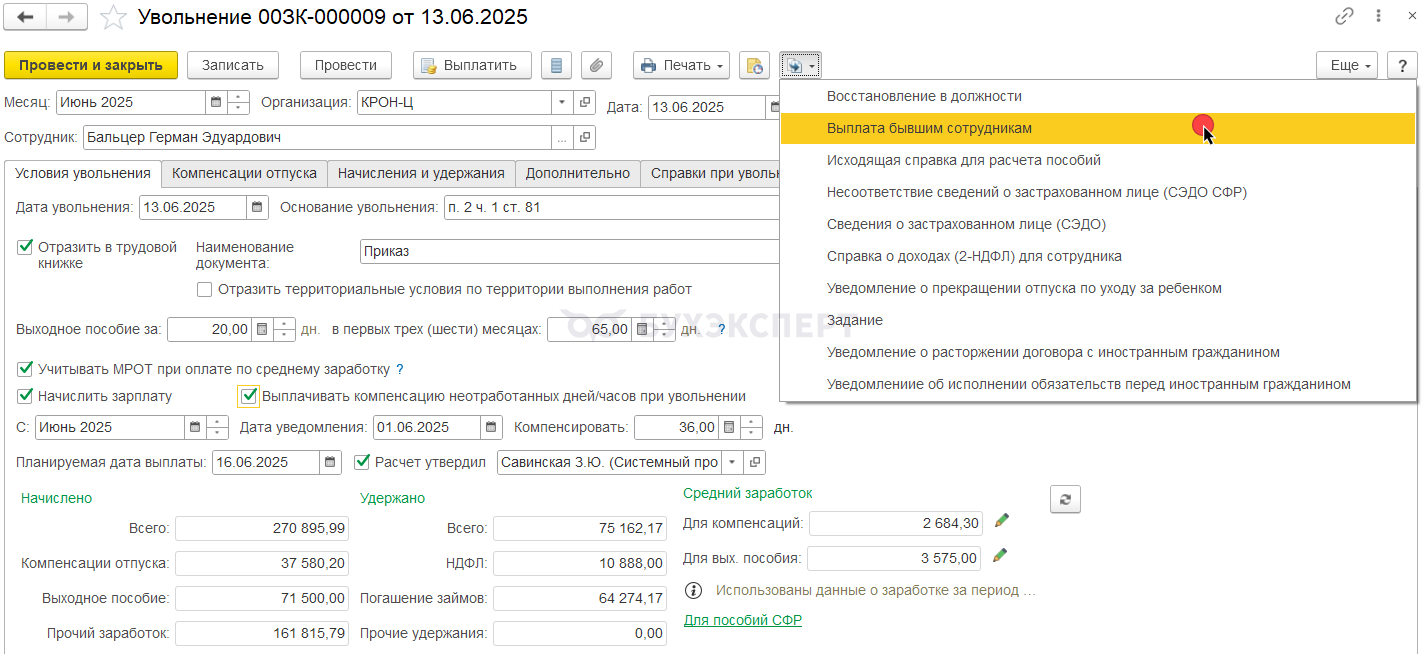Enable Отразить территориальные условия checkbox
Image resolution: width=1423 pixels, height=654 pixels.
tap(204, 289)
